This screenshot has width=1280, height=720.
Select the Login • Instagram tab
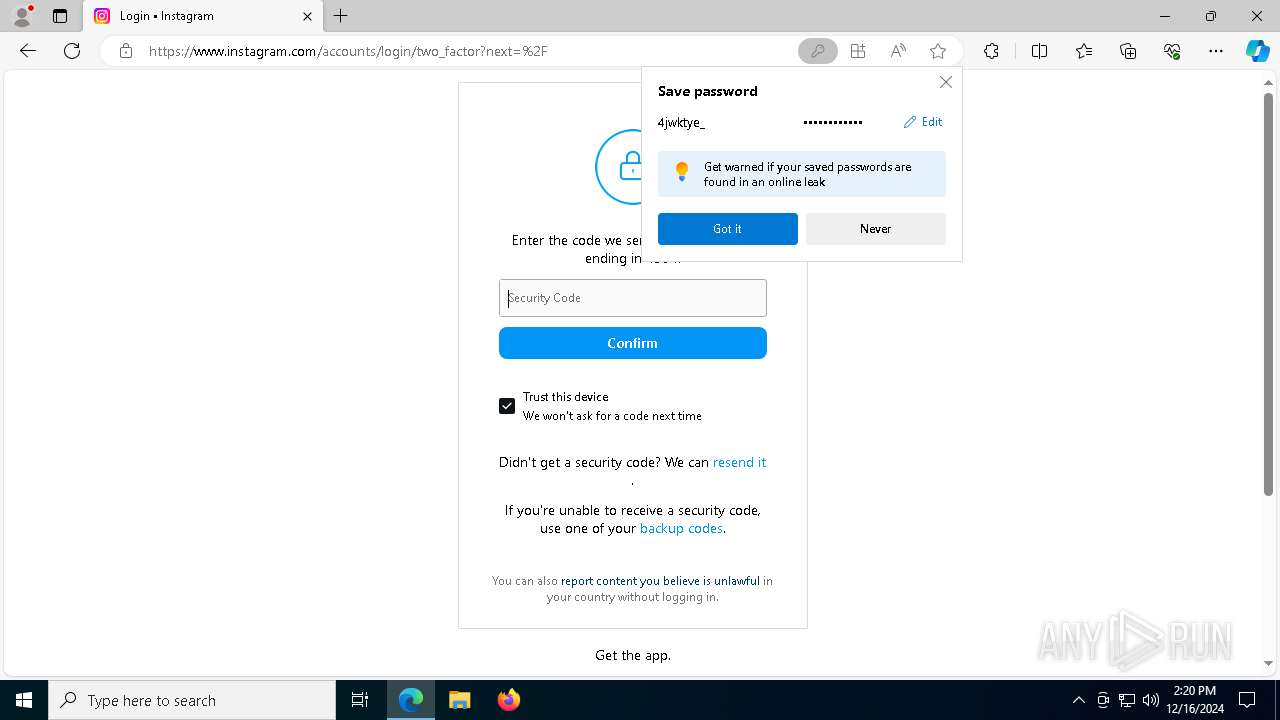[x=203, y=16]
